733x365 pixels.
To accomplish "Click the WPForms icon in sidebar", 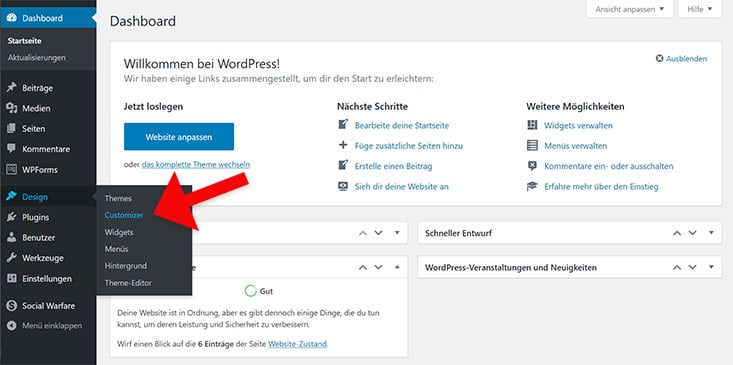I will (12, 170).
